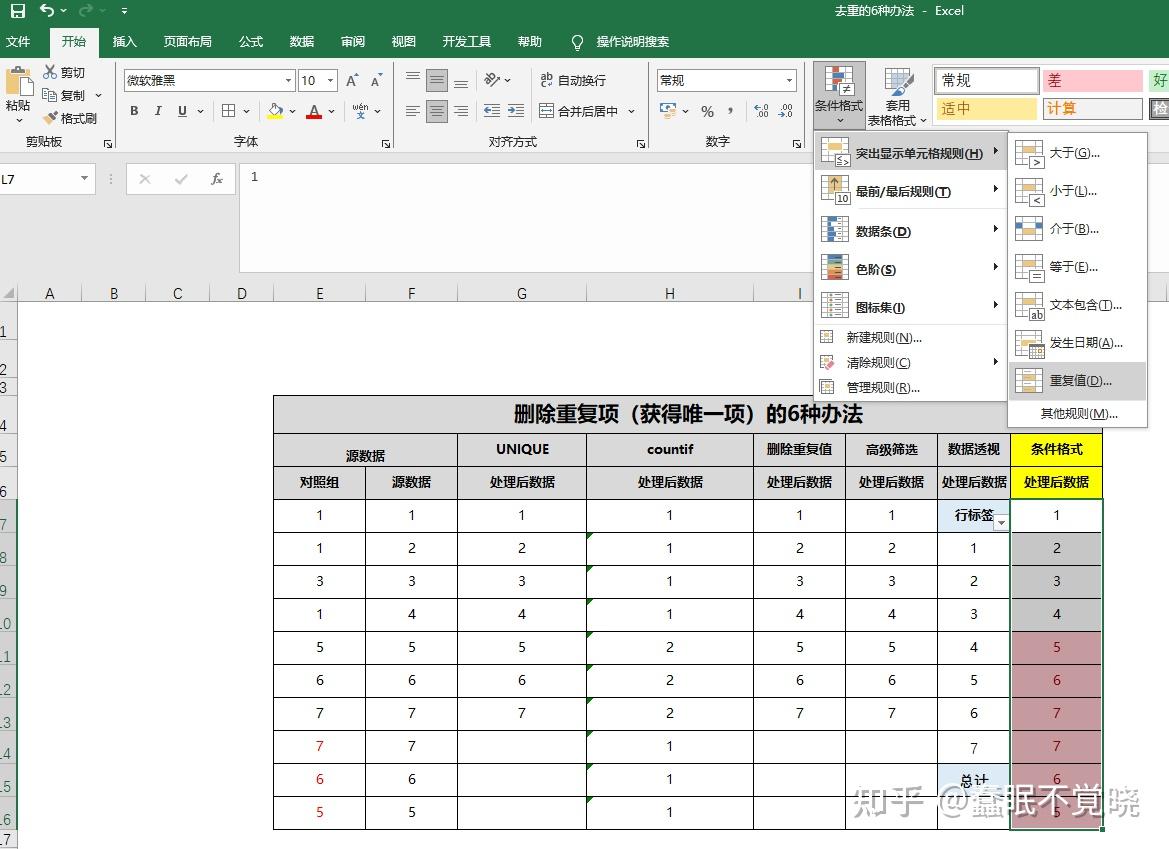Apply the 计算 (Calculation) cell style
The width and height of the screenshot is (1169, 849).
(1092, 109)
